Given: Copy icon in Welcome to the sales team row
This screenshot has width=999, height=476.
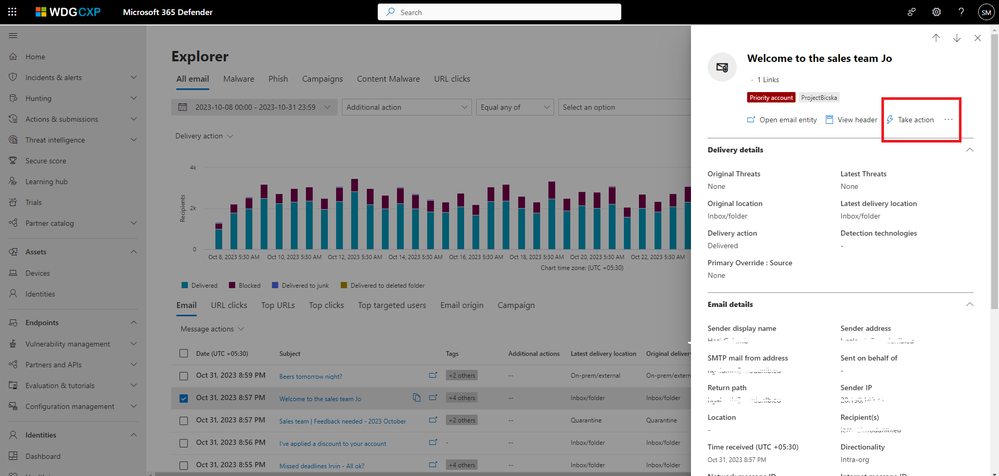Looking at the screenshot, I should [x=417, y=398].
